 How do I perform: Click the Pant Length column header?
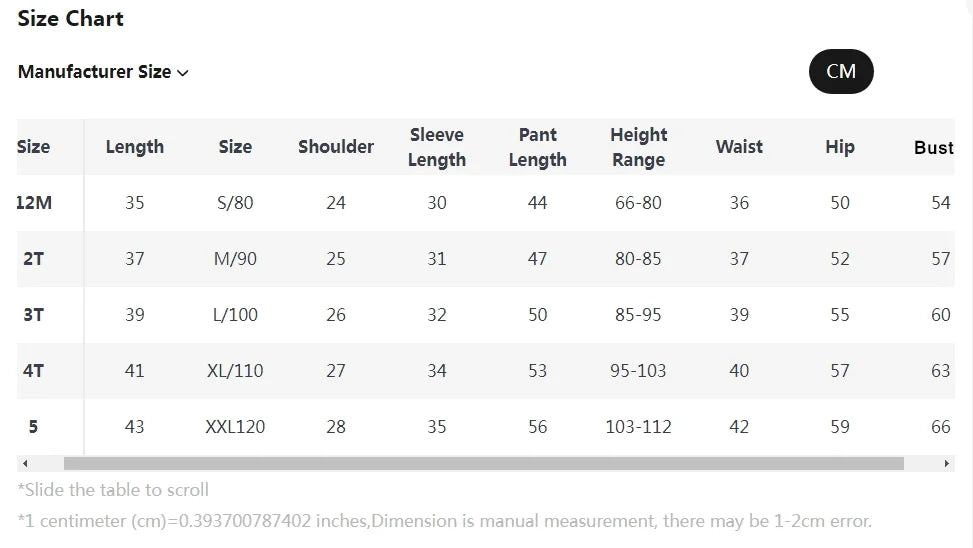coord(538,147)
